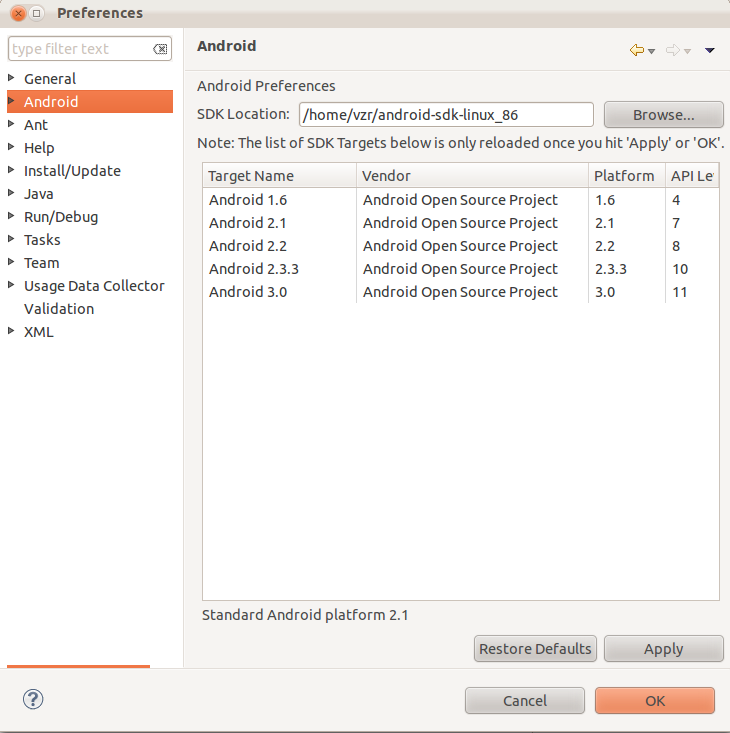730x733 pixels.
Task: Select the Android 2.2 target row
Action: (461, 245)
